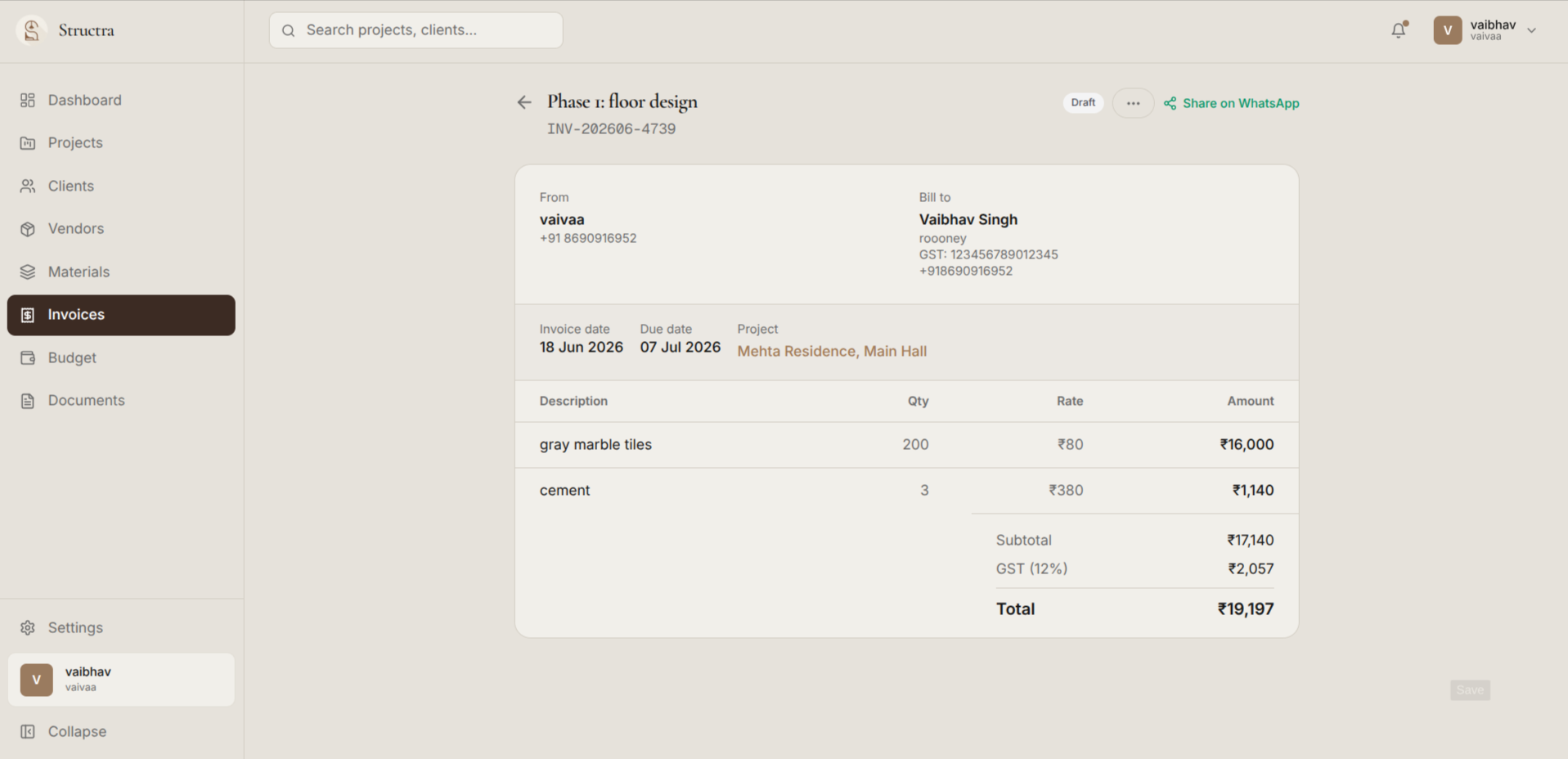Click the ₹1,140 amount
Image resolution: width=1568 pixels, height=759 pixels.
point(1253,490)
